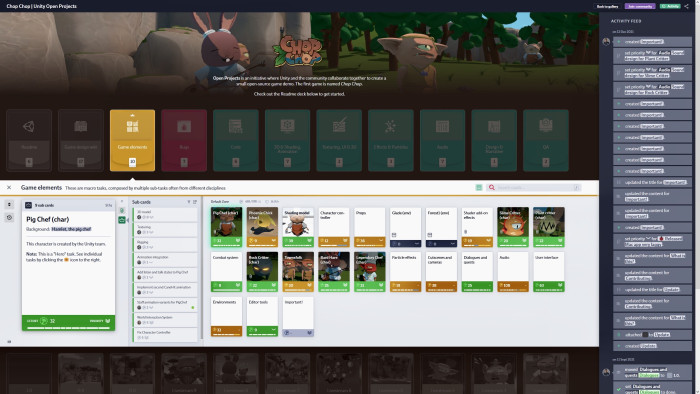Expand priority chevron on 3D model sub-card

point(152,217)
